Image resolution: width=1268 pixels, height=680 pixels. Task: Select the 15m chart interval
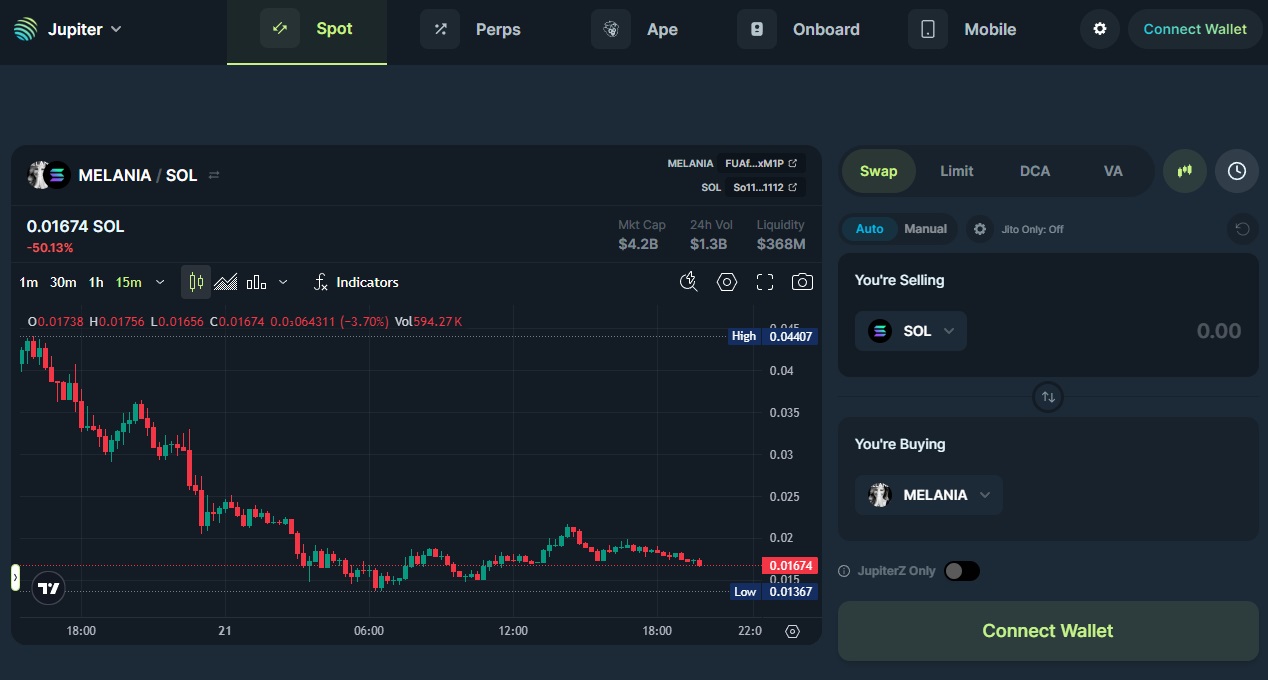pyautogui.click(x=129, y=282)
